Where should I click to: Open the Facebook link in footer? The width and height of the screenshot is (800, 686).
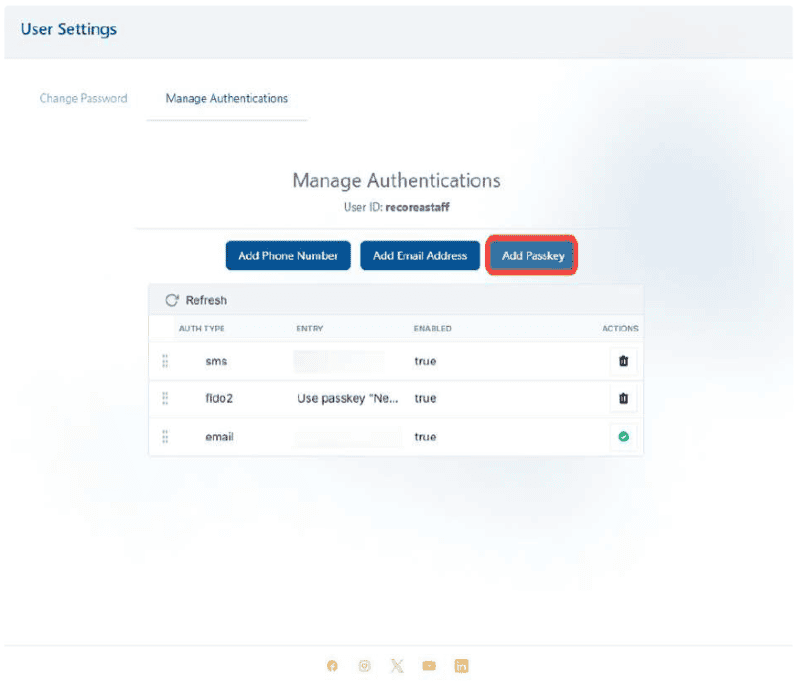click(332, 666)
